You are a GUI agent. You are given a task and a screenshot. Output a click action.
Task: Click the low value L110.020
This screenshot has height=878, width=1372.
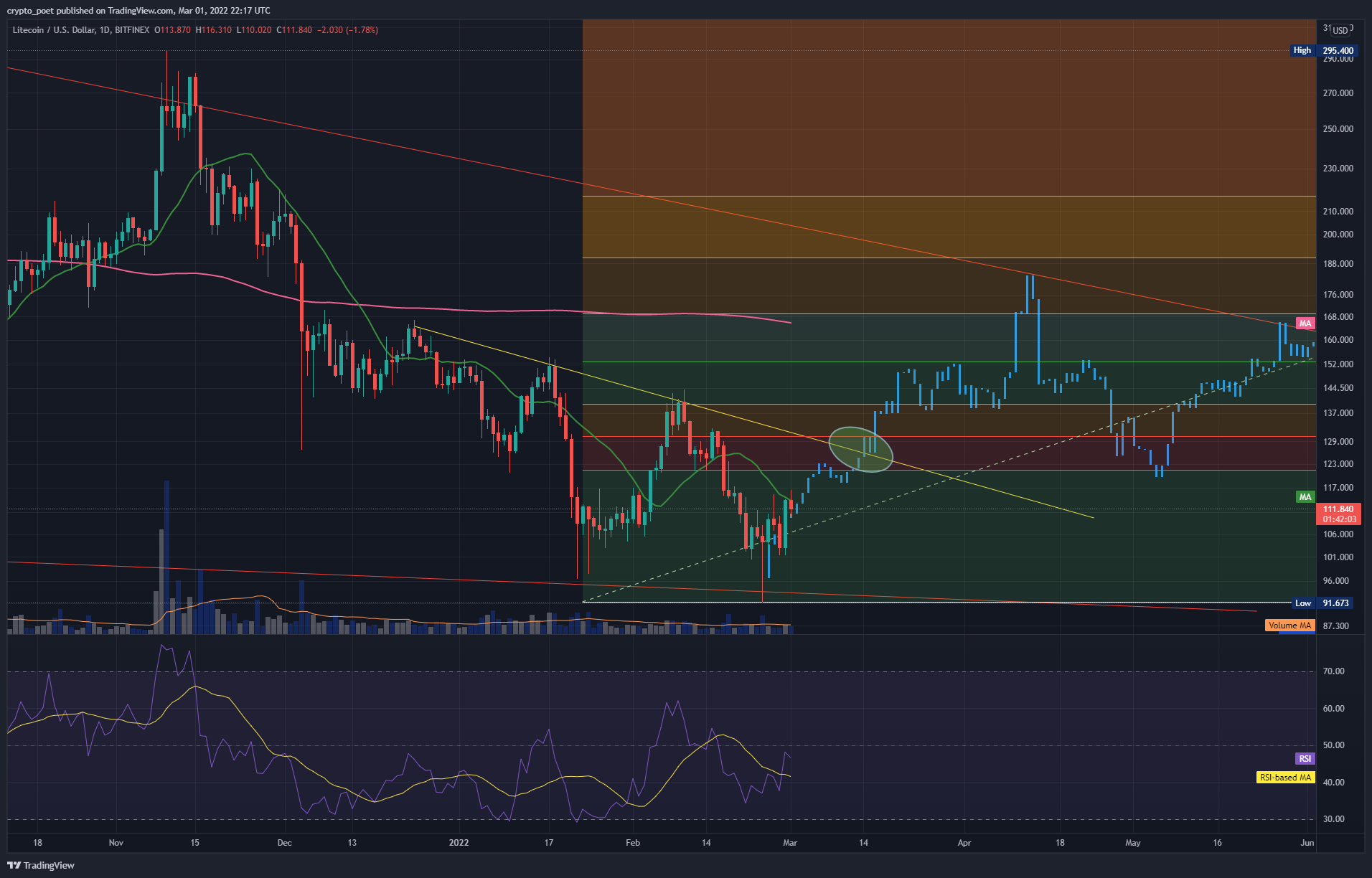[x=254, y=30]
